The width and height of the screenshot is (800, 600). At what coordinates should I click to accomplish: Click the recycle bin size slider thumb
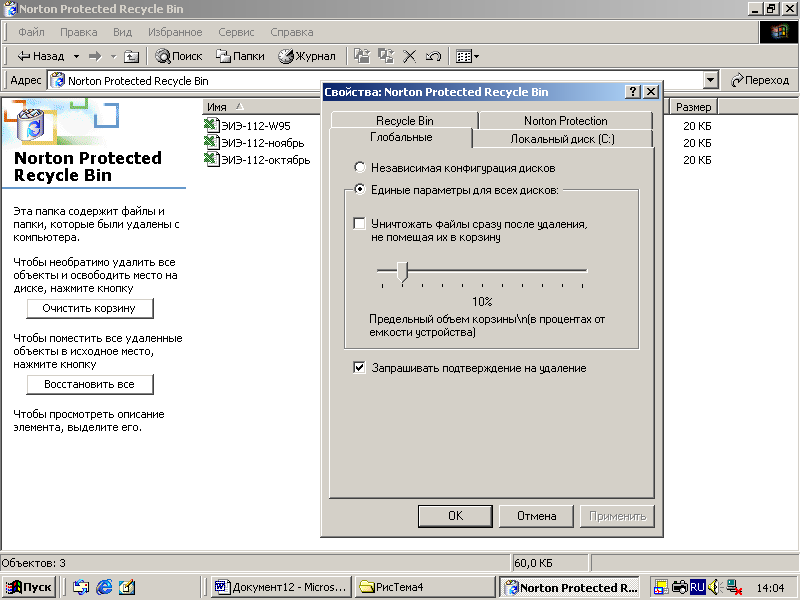point(403,271)
